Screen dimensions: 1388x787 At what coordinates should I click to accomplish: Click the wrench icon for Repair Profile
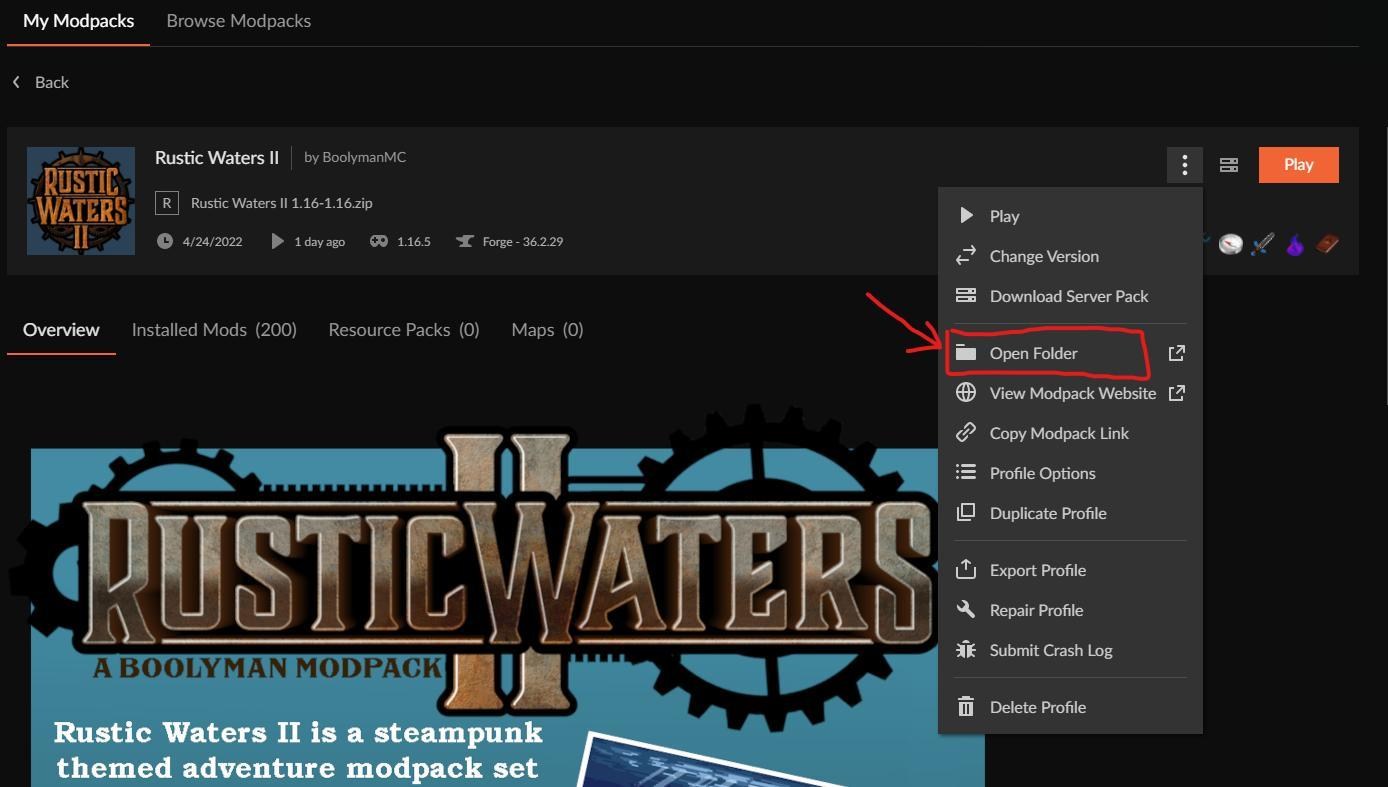(x=966, y=610)
